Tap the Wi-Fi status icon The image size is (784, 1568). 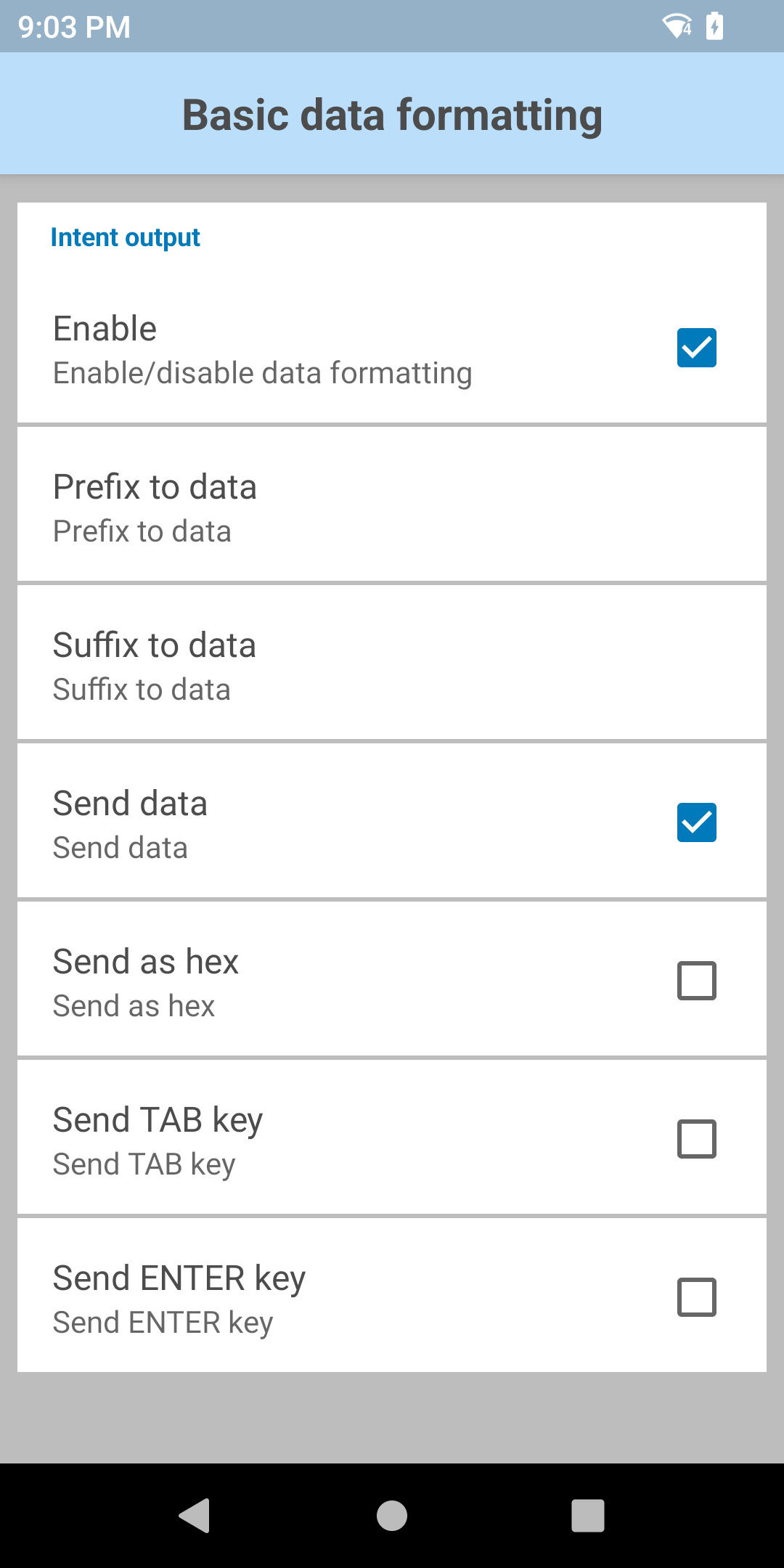(677, 26)
